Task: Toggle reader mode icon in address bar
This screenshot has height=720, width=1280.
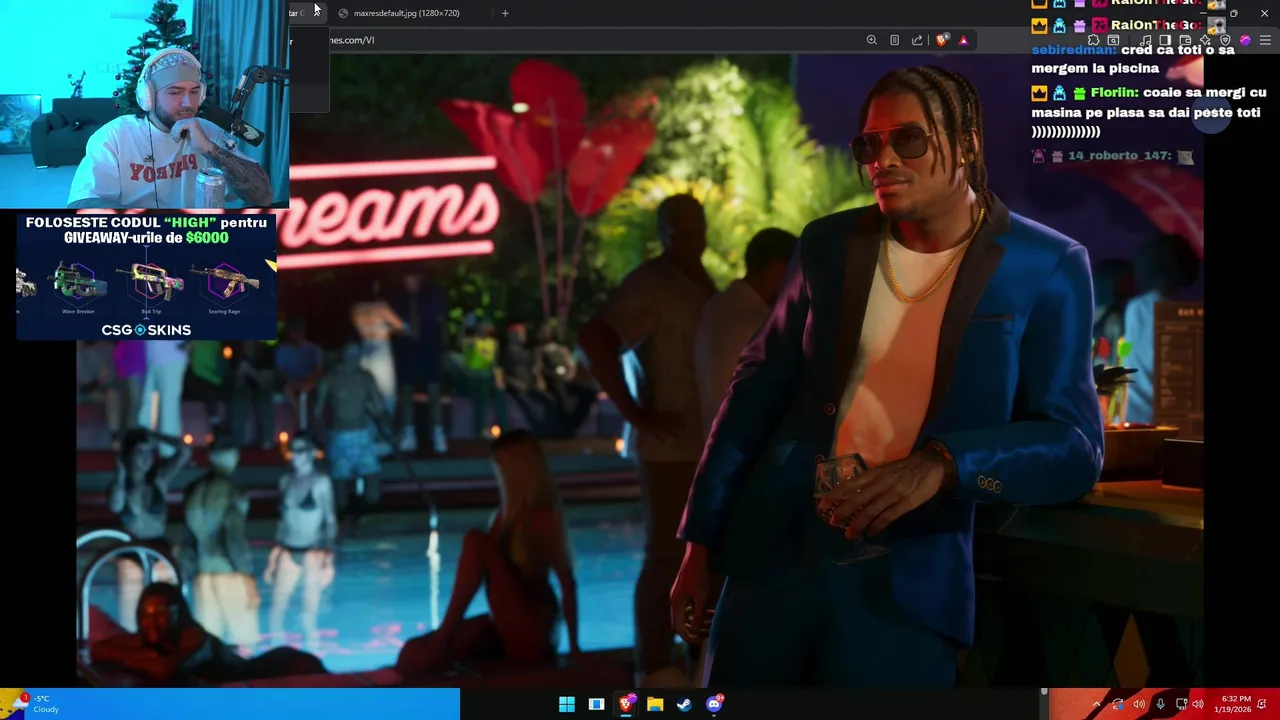Action: (x=894, y=40)
